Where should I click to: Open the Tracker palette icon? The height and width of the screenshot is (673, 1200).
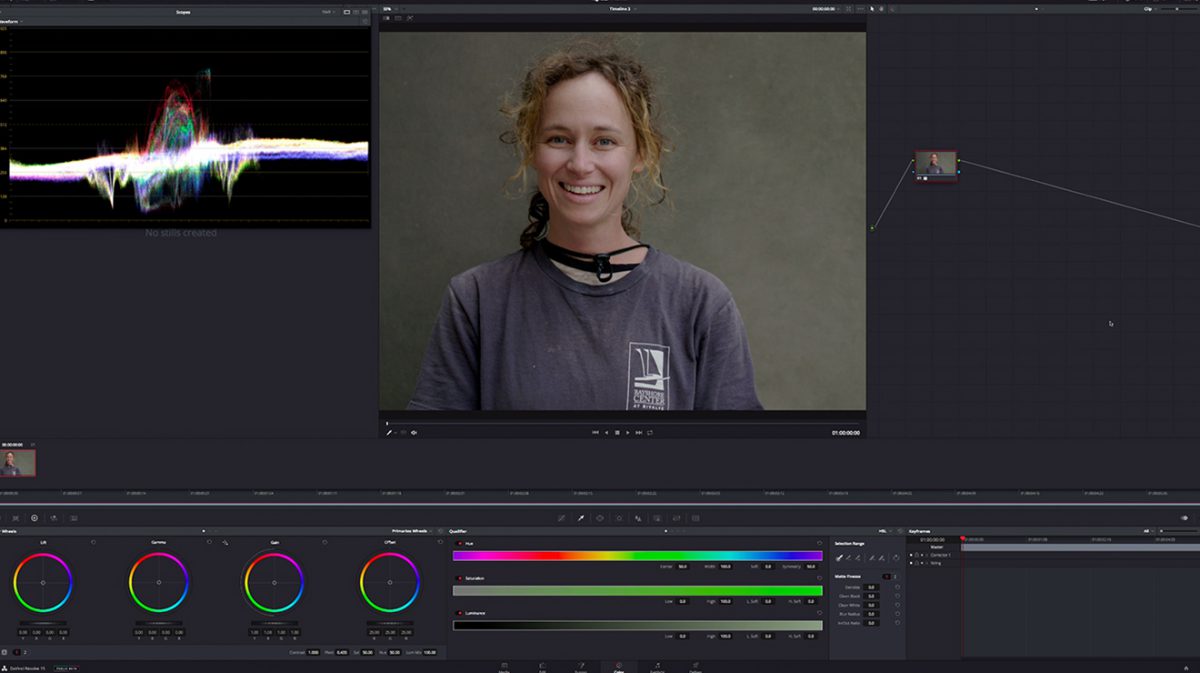pyautogui.click(x=618, y=518)
